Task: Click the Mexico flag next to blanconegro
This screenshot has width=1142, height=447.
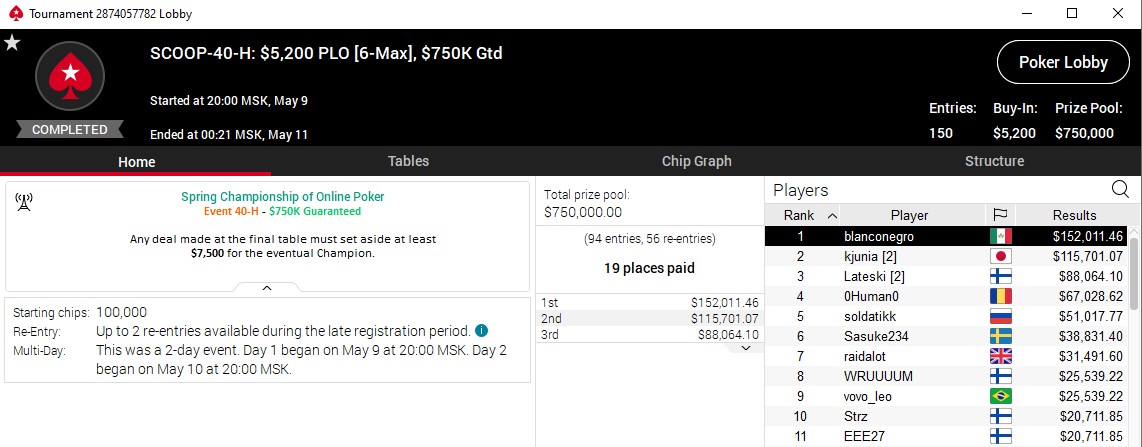Action: point(998,236)
